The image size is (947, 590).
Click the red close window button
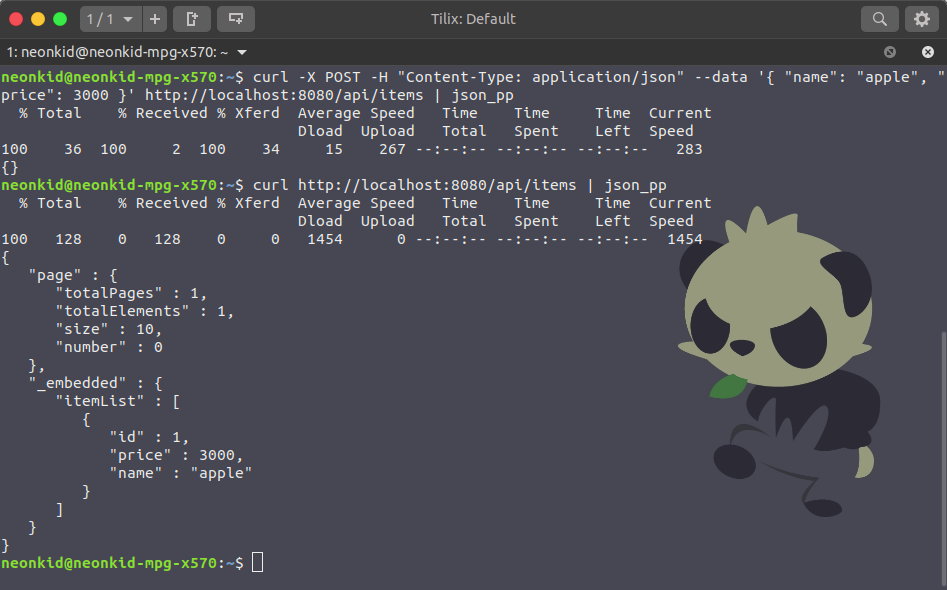pyautogui.click(x=16, y=19)
